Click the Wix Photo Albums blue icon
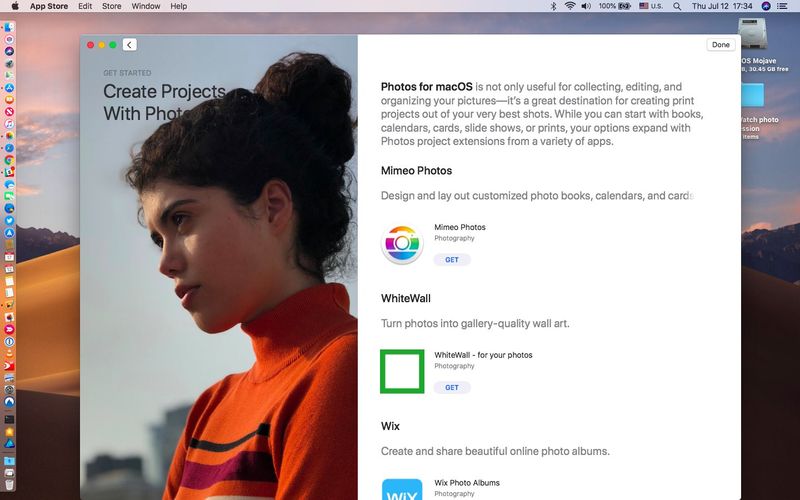The image size is (800, 500). pyautogui.click(x=402, y=489)
